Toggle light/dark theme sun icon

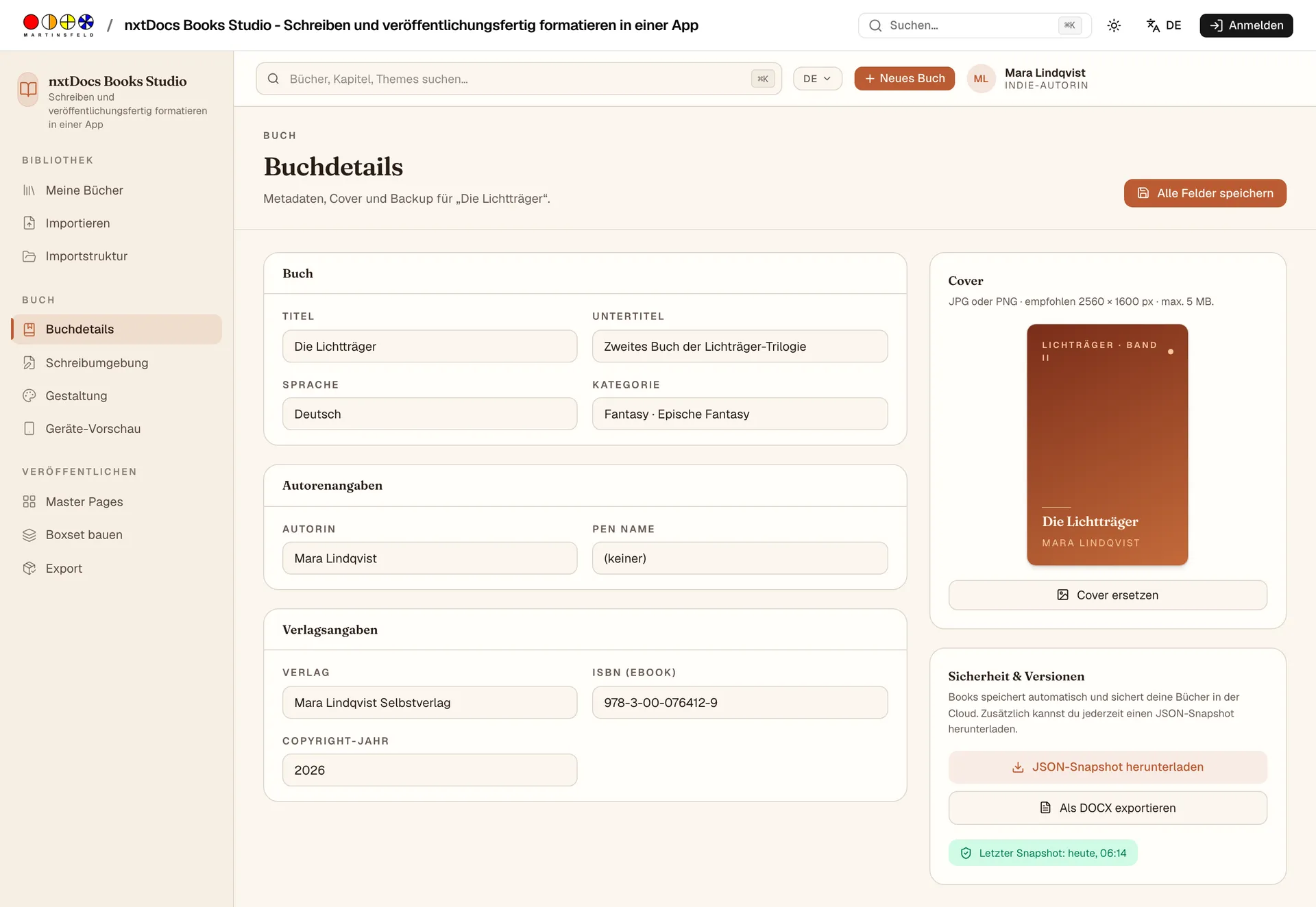point(1114,25)
